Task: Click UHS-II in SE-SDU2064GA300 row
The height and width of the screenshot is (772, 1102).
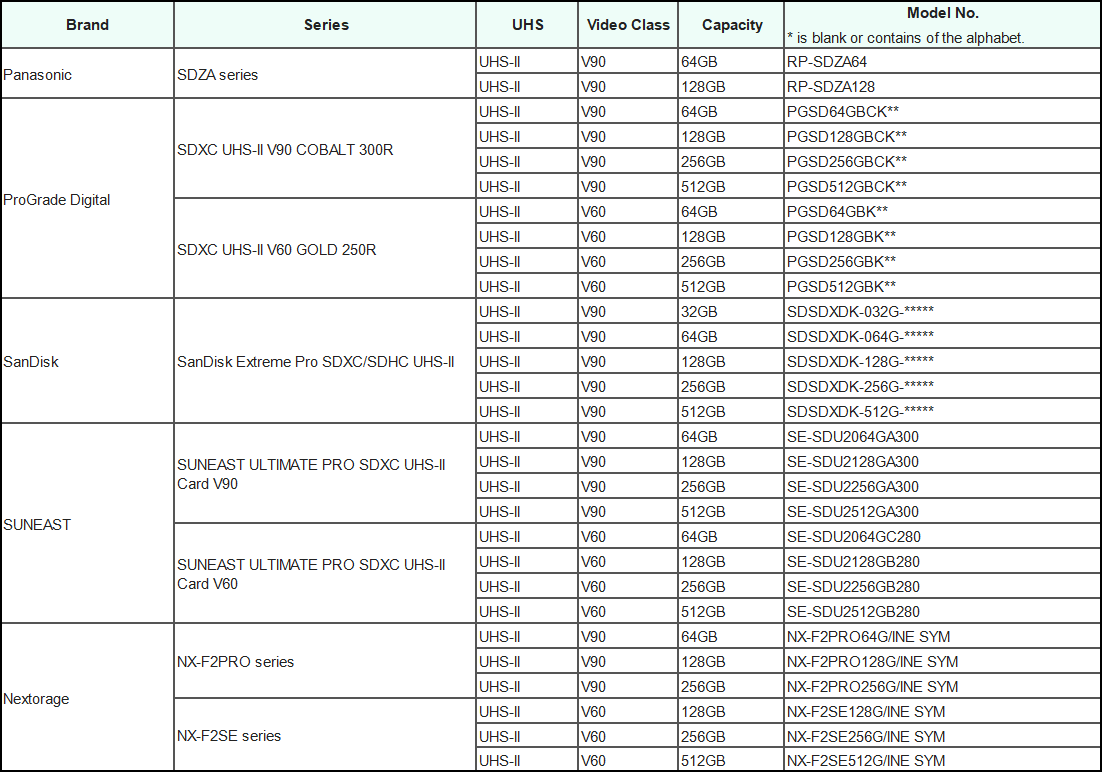Action: coord(527,437)
